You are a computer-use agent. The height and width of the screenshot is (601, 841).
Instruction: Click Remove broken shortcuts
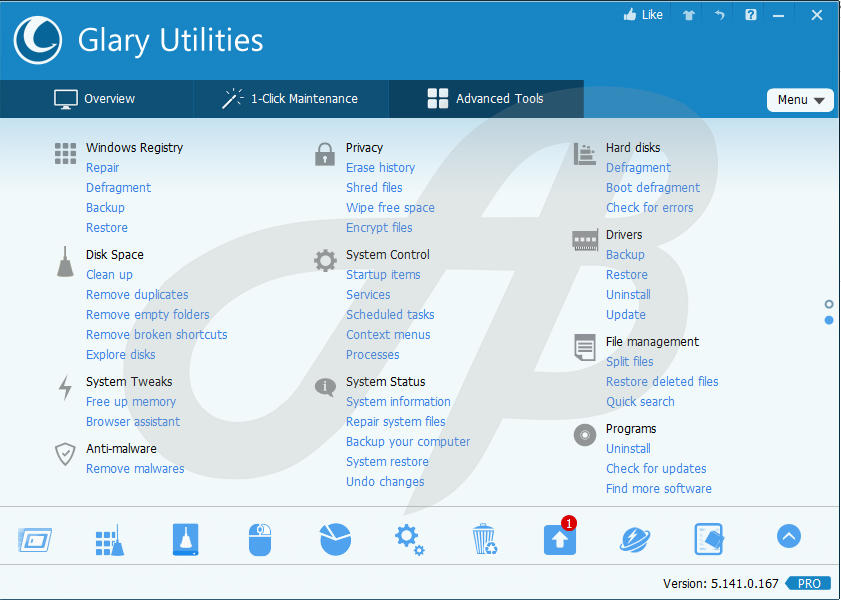click(x=157, y=335)
